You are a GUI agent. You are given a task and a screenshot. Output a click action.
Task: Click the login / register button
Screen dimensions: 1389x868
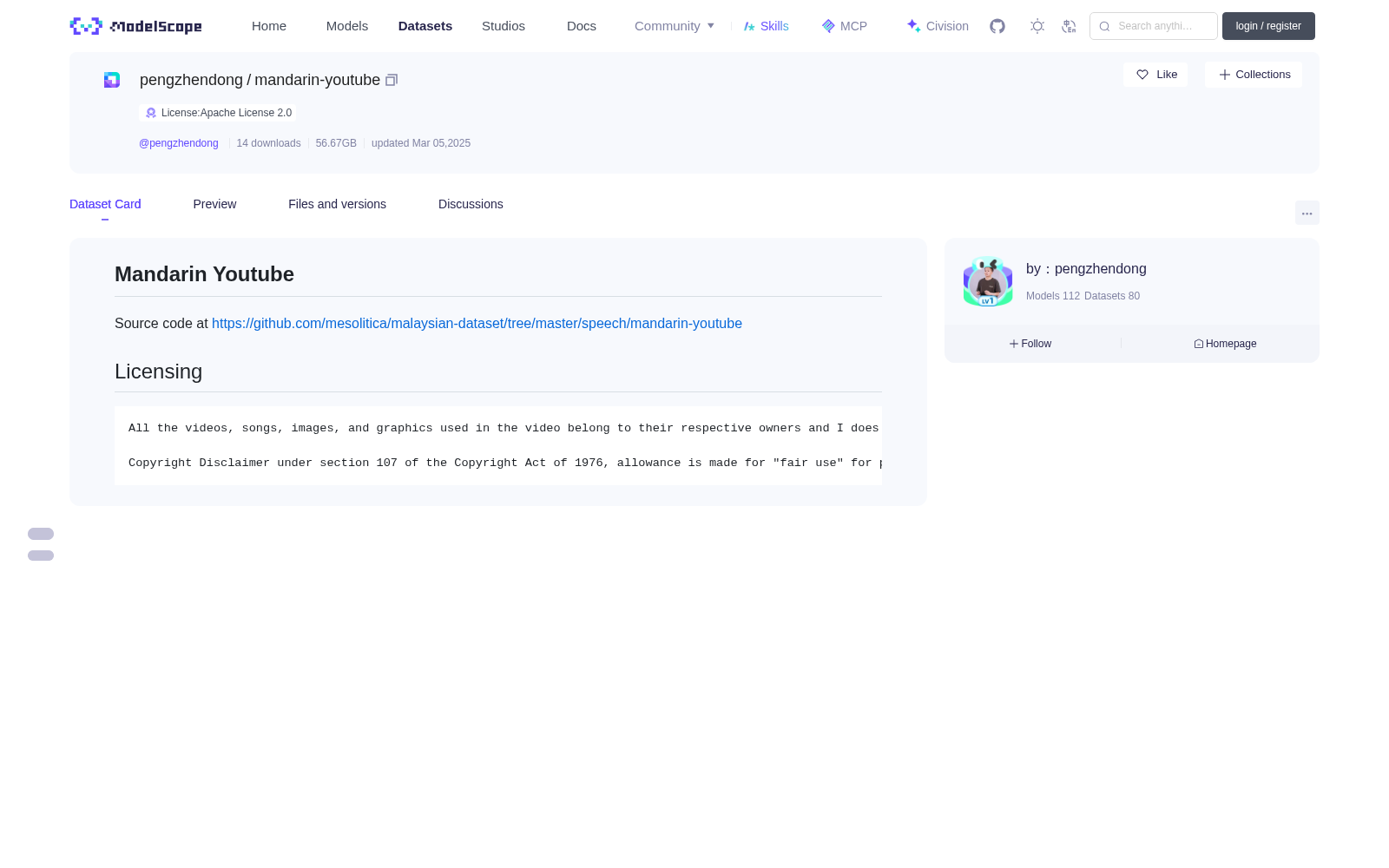pos(1268,26)
